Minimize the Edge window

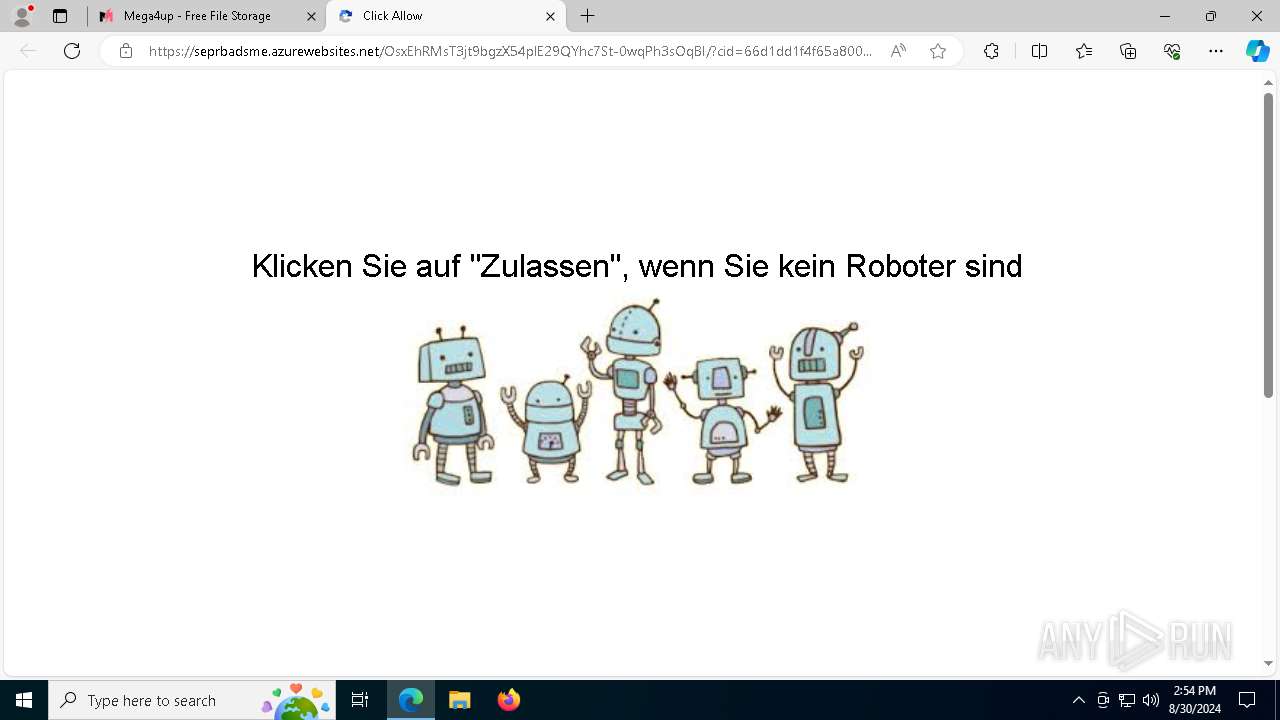[1165, 16]
